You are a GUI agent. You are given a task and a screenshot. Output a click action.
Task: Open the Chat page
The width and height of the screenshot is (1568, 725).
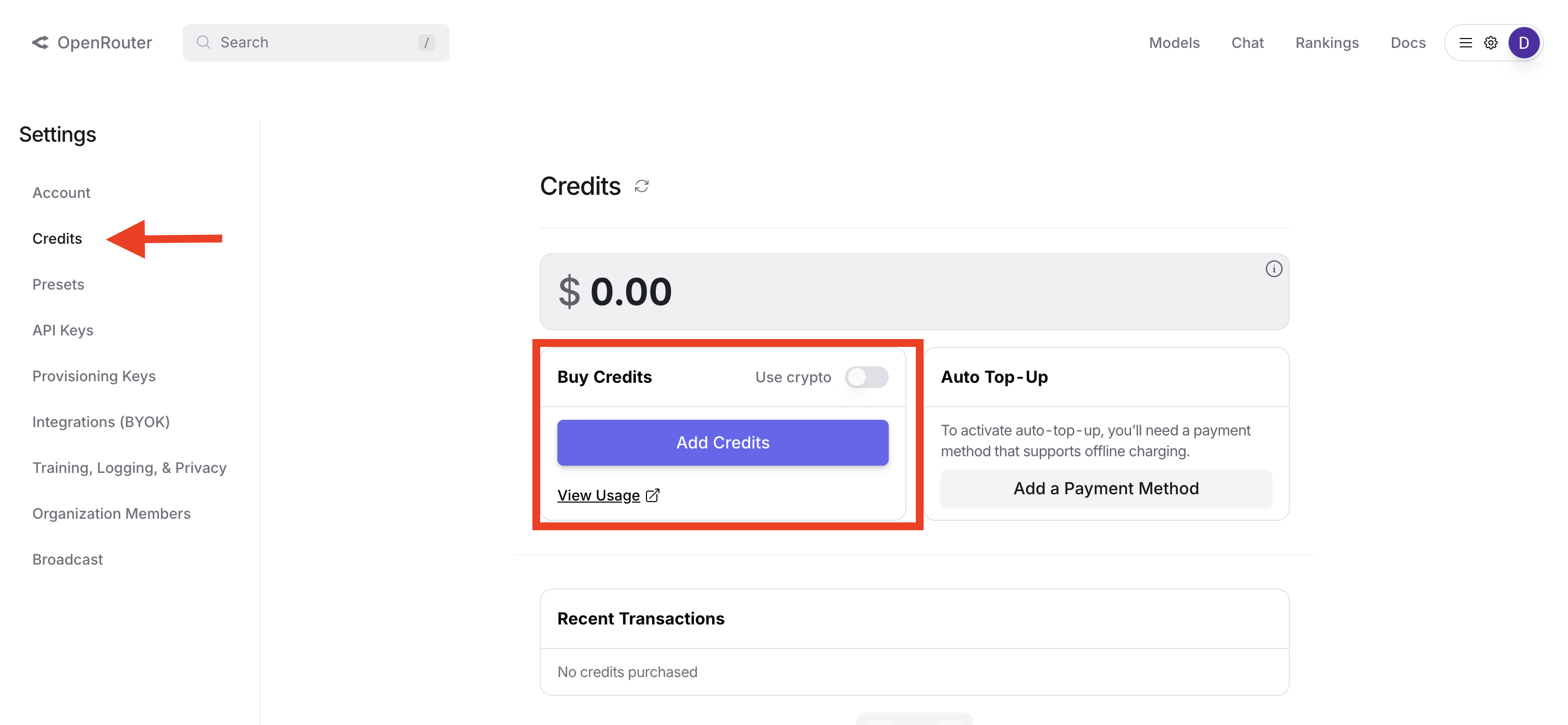pos(1247,43)
